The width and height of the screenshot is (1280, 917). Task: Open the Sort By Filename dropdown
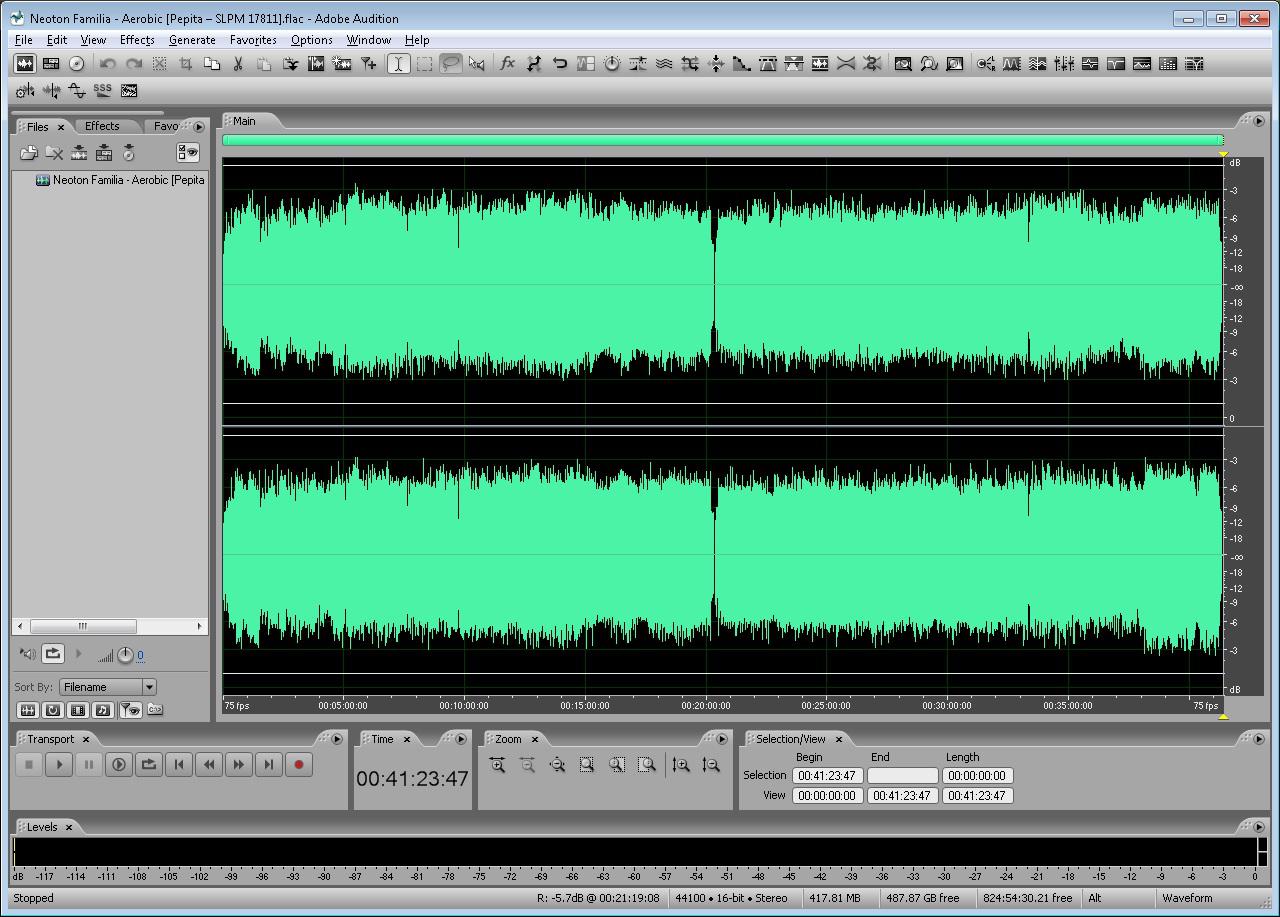[108, 687]
